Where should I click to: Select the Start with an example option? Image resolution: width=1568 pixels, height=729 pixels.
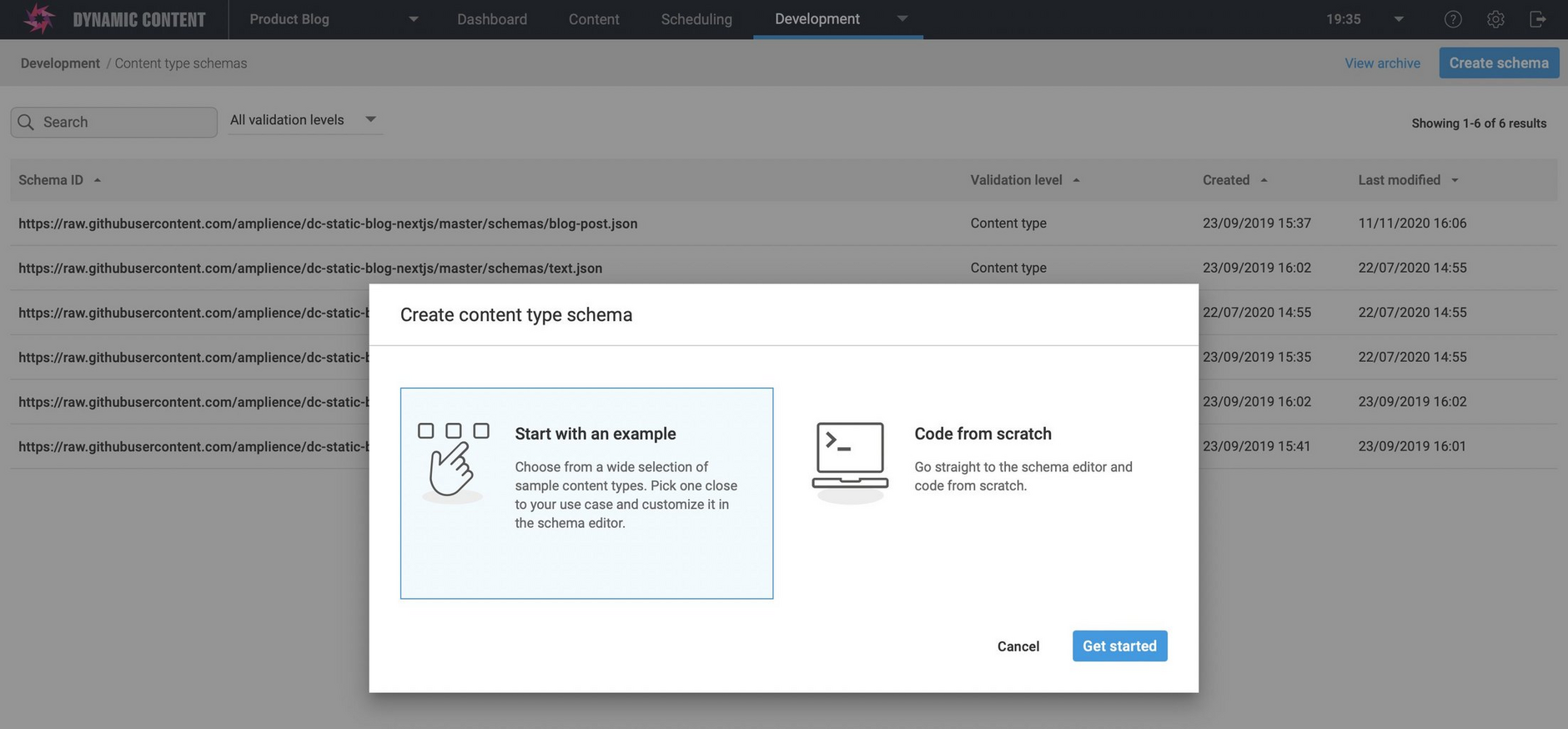tap(586, 492)
